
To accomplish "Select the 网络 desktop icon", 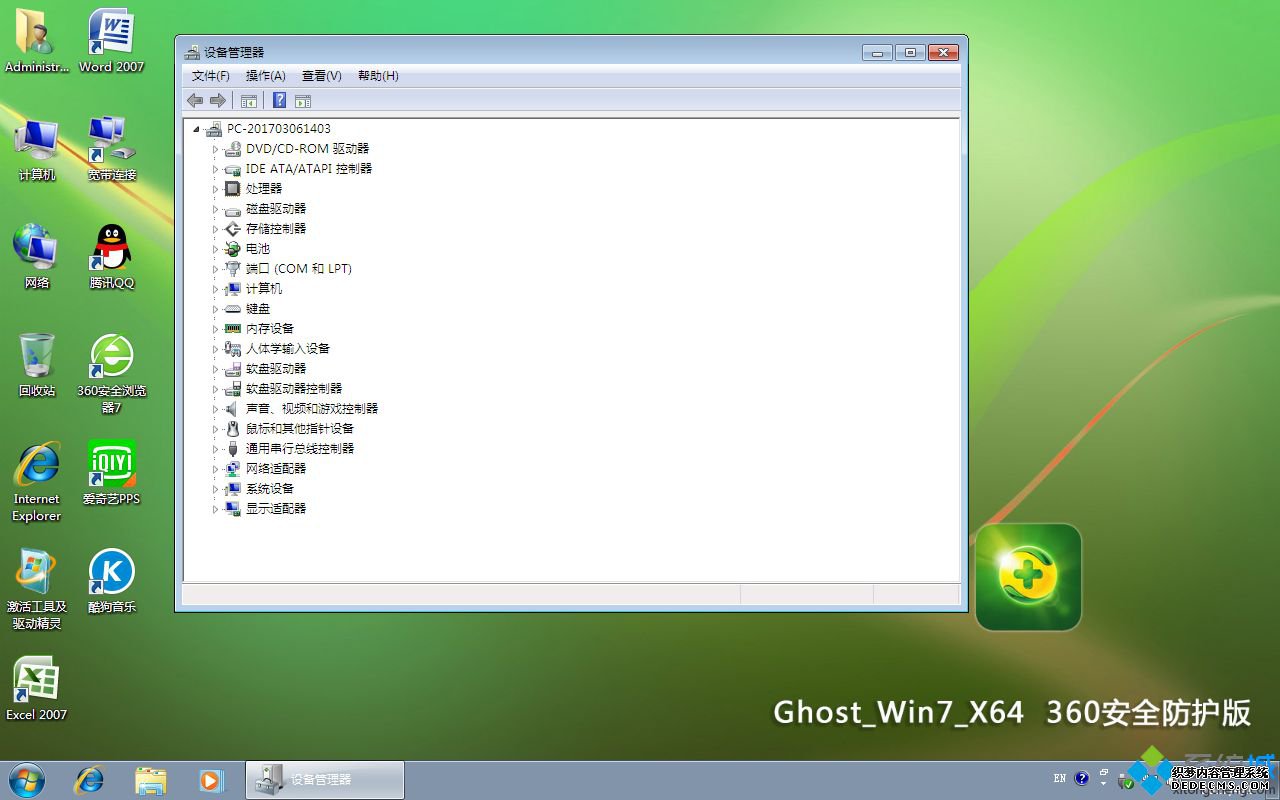I will click(37, 257).
